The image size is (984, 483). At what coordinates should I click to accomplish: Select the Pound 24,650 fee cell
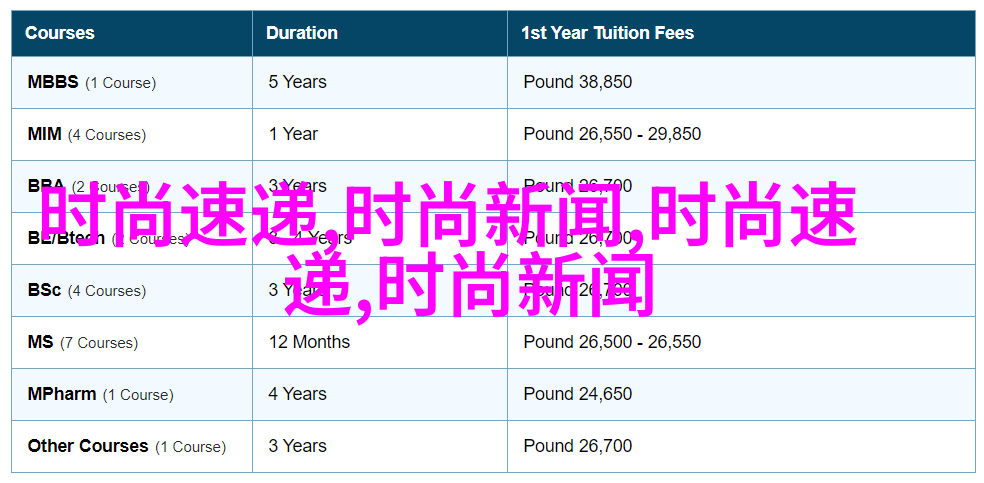coord(578,395)
